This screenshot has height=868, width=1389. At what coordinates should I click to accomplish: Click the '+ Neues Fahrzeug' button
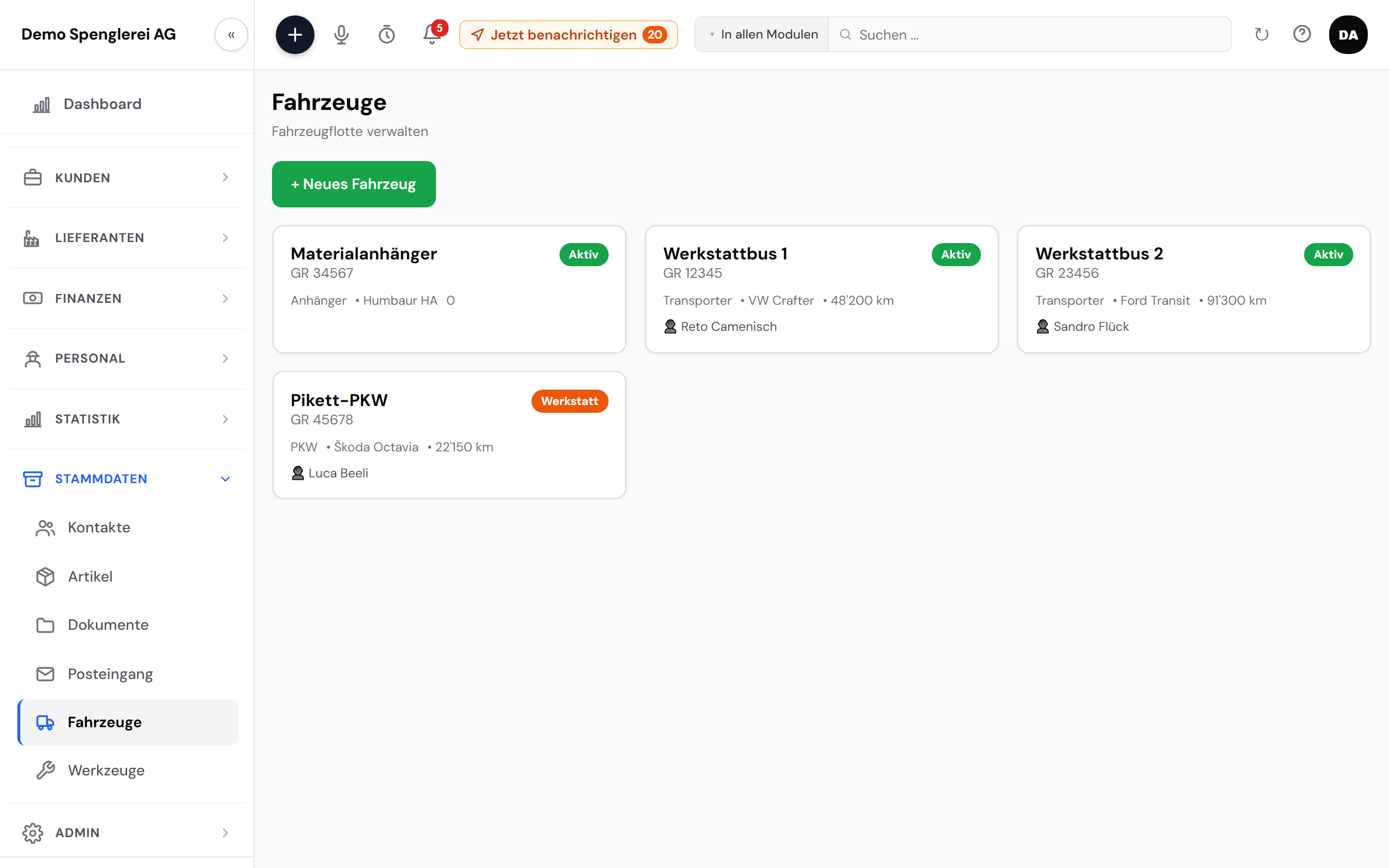354,184
